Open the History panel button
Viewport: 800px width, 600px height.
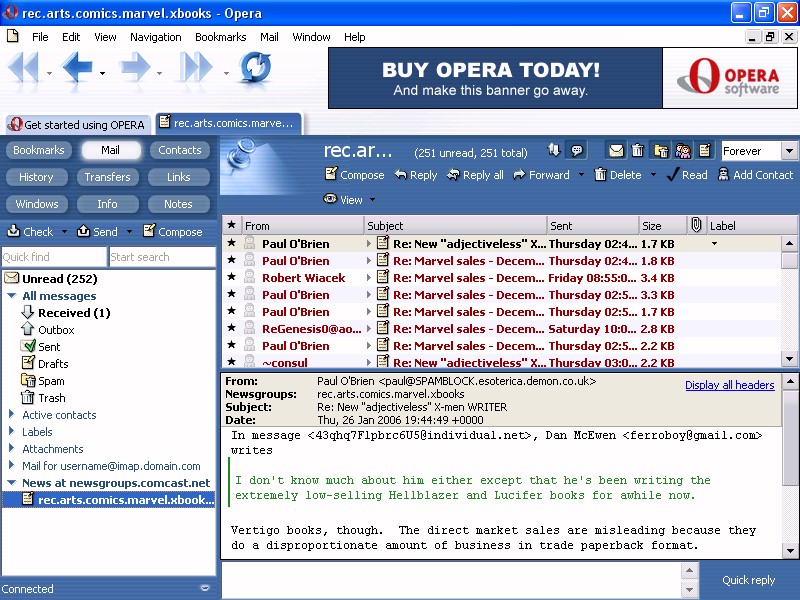point(36,177)
